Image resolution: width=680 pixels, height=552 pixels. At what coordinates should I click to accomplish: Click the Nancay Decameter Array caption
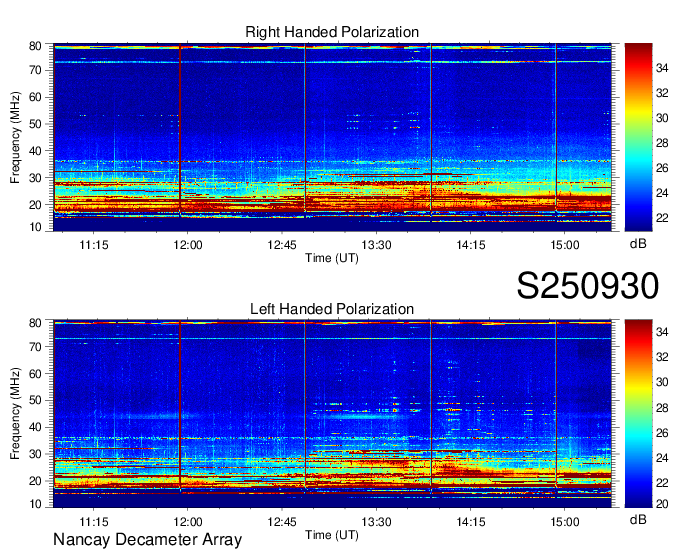point(147,540)
